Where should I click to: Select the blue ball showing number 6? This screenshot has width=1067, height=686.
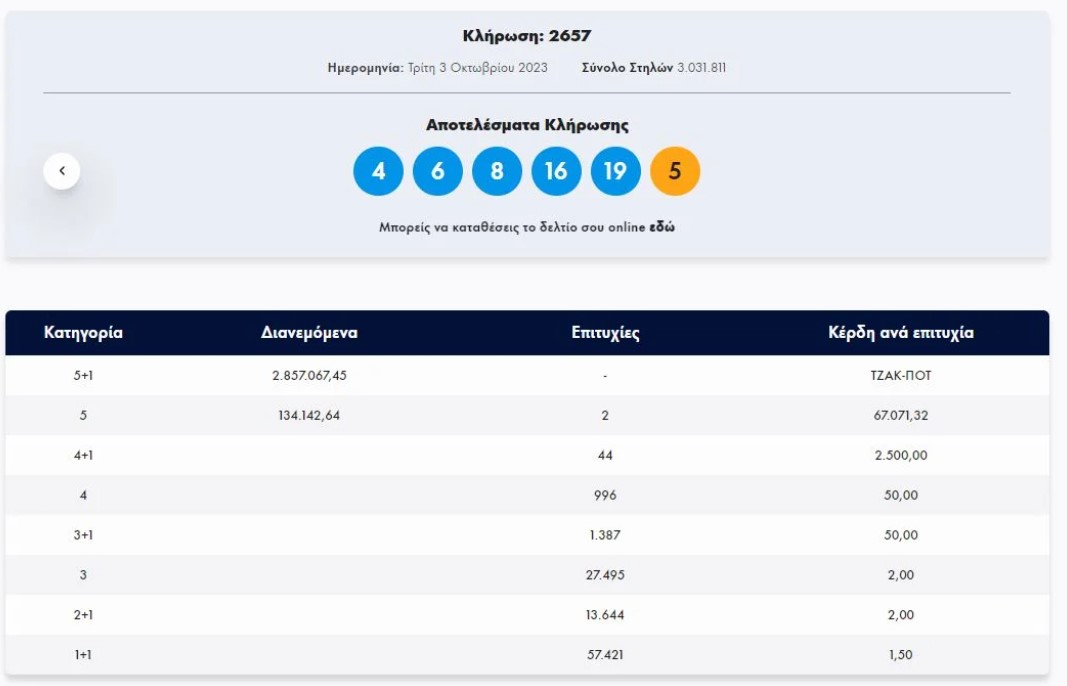(x=438, y=170)
